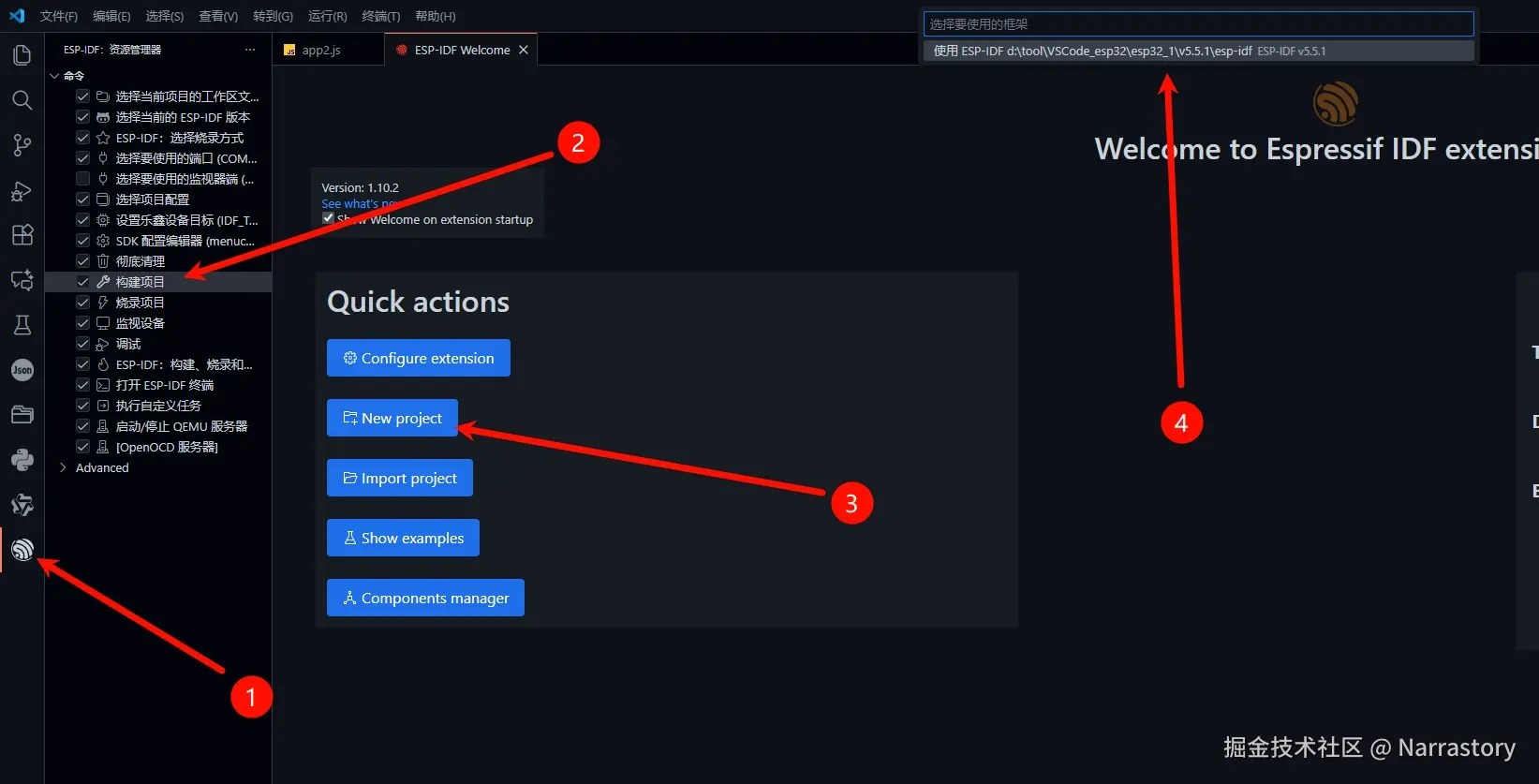1539x784 pixels.
Task: Click the New project button
Action: click(x=392, y=418)
